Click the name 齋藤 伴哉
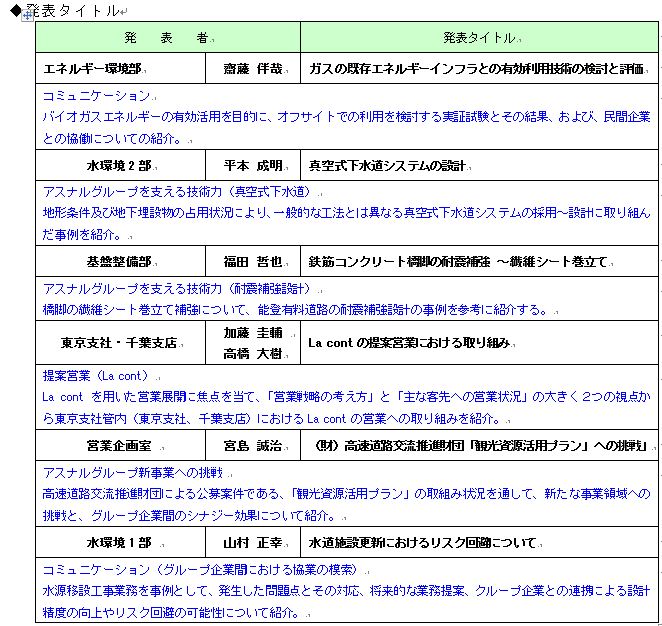The height and width of the screenshot is (626, 662). [x=253, y=68]
